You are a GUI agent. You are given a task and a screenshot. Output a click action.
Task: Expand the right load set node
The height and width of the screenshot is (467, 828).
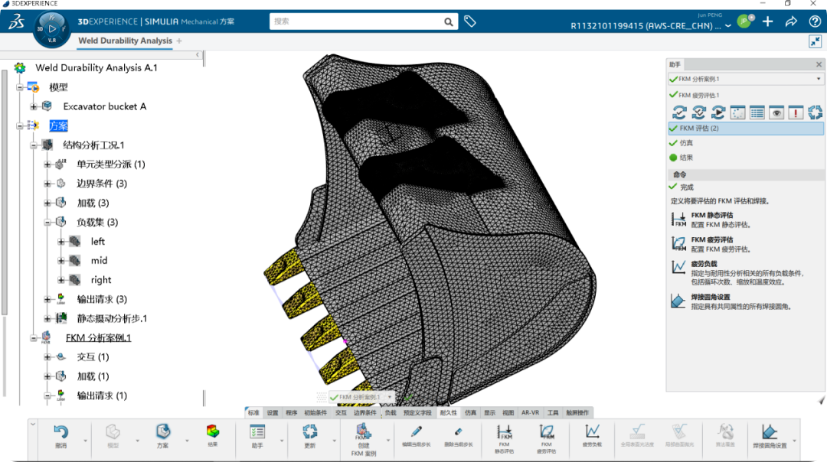(61, 279)
